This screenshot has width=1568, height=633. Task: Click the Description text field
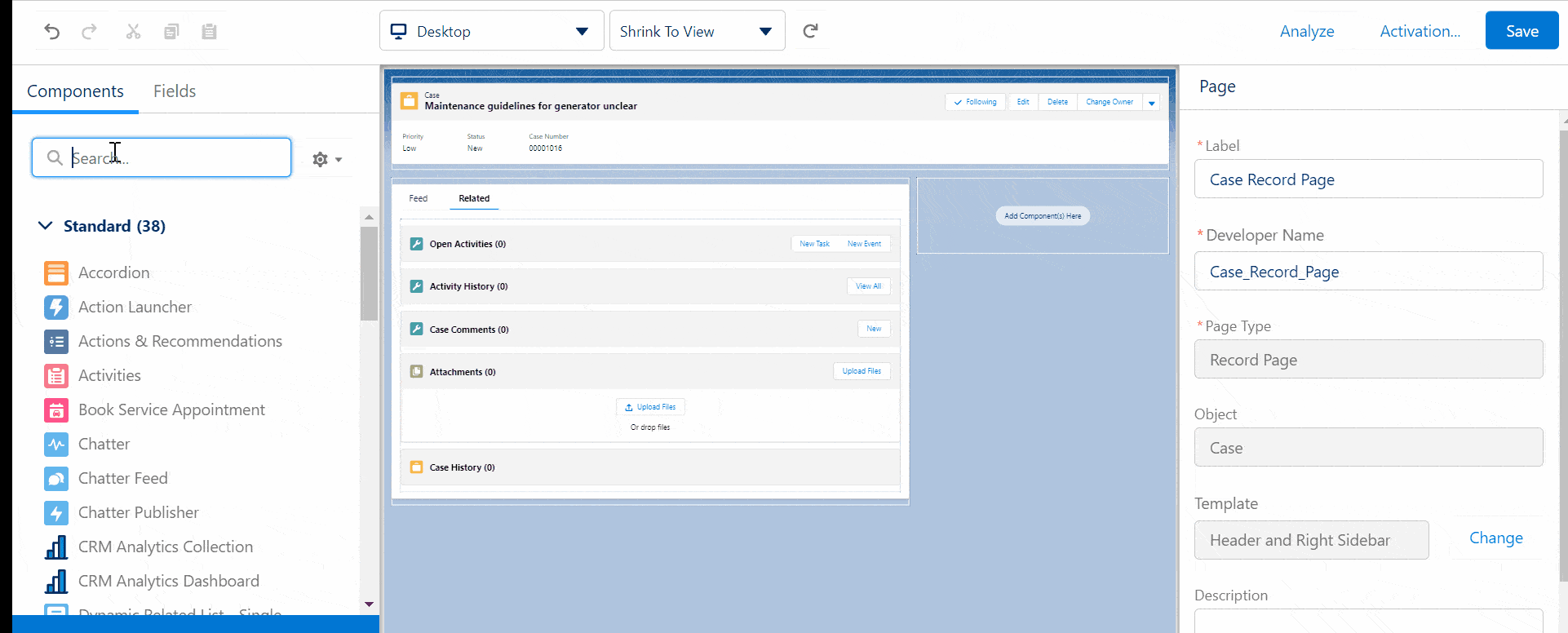[x=1368, y=621]
